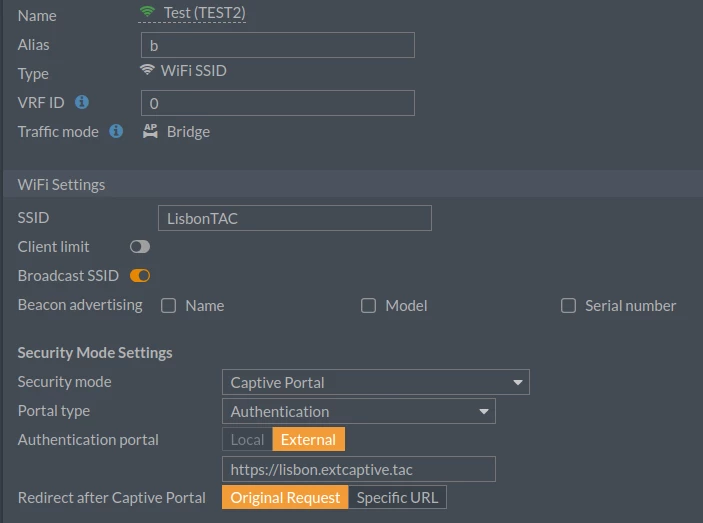This screenshot has width=703, height=523.
Task: Open VRF ID info tooltip icon
Action: tap(82, 102)
